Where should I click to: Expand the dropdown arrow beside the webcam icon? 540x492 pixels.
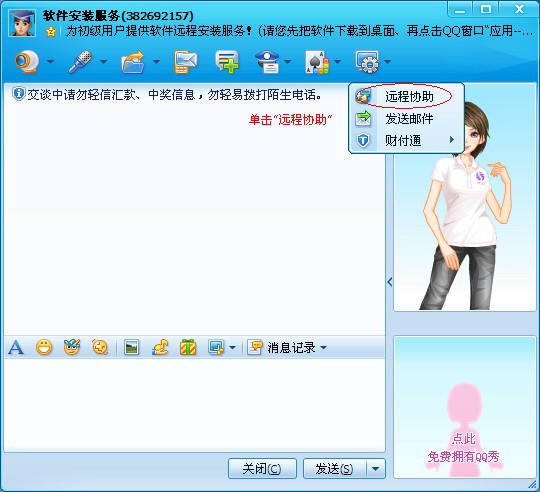pyautogui.click(x=50, y=62)
